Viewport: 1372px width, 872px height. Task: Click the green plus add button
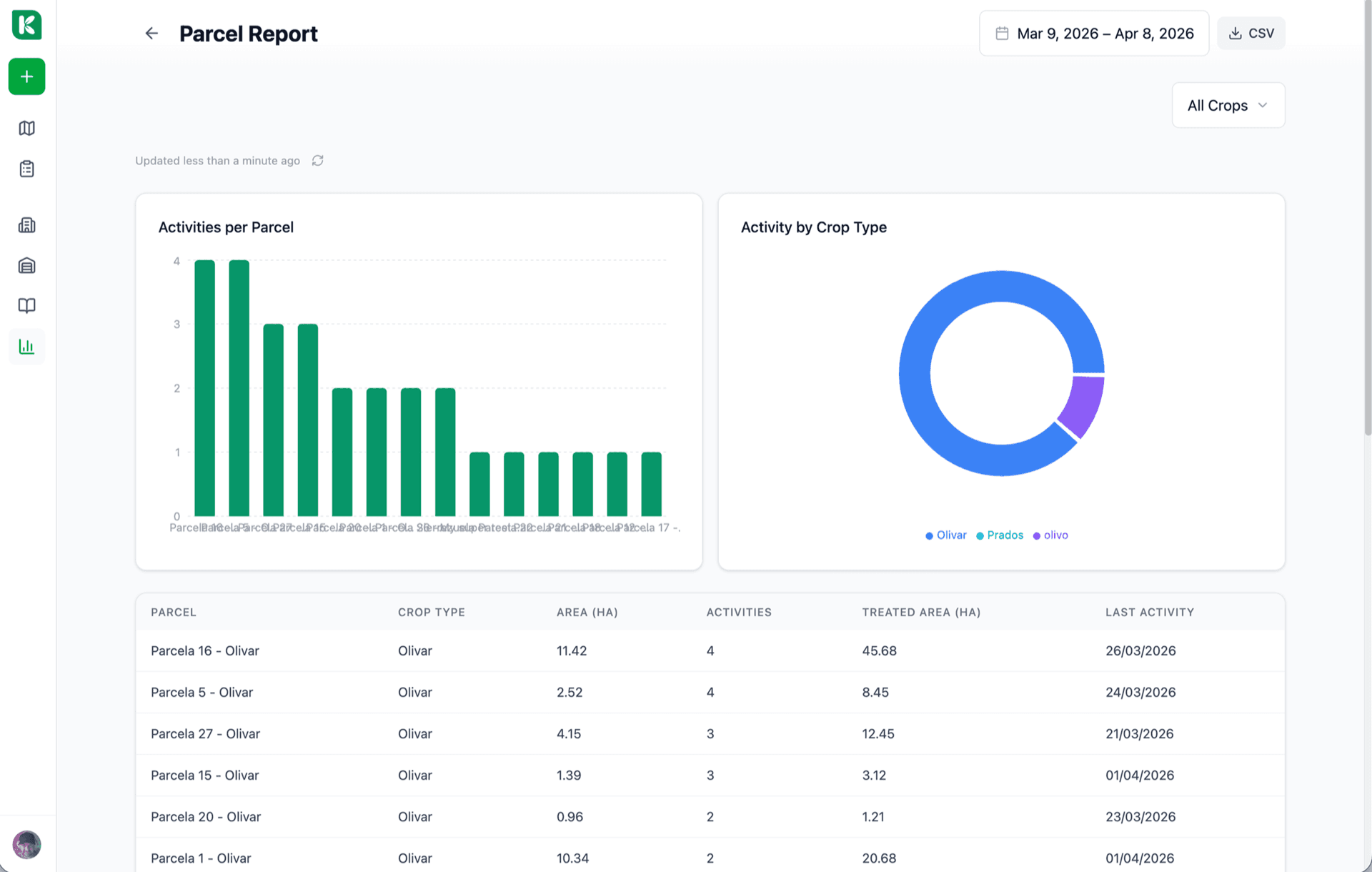(x=26, y=76)
